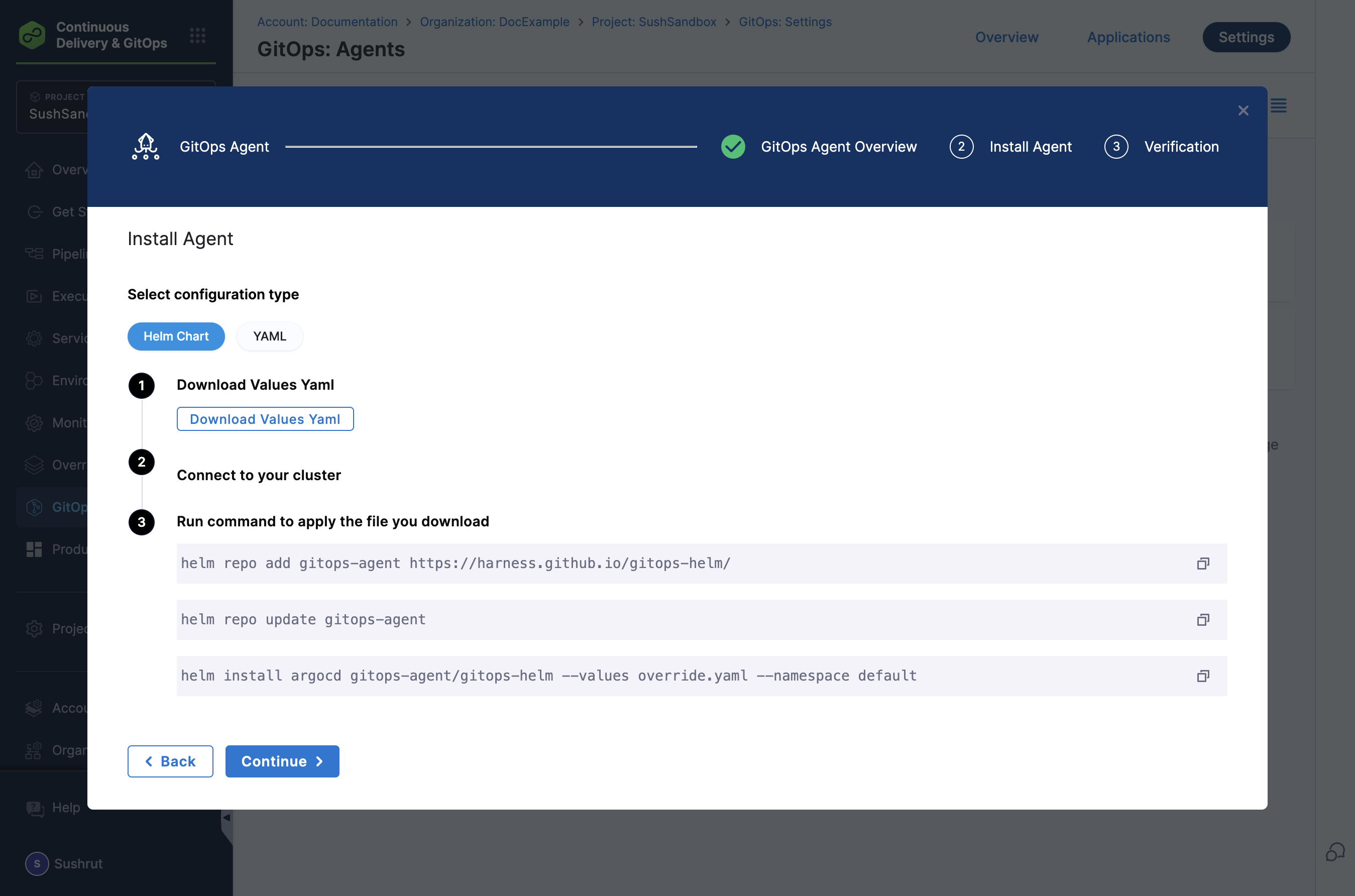
Task: Click the Pipelines icon in sidebar
Action: point(34,254)
